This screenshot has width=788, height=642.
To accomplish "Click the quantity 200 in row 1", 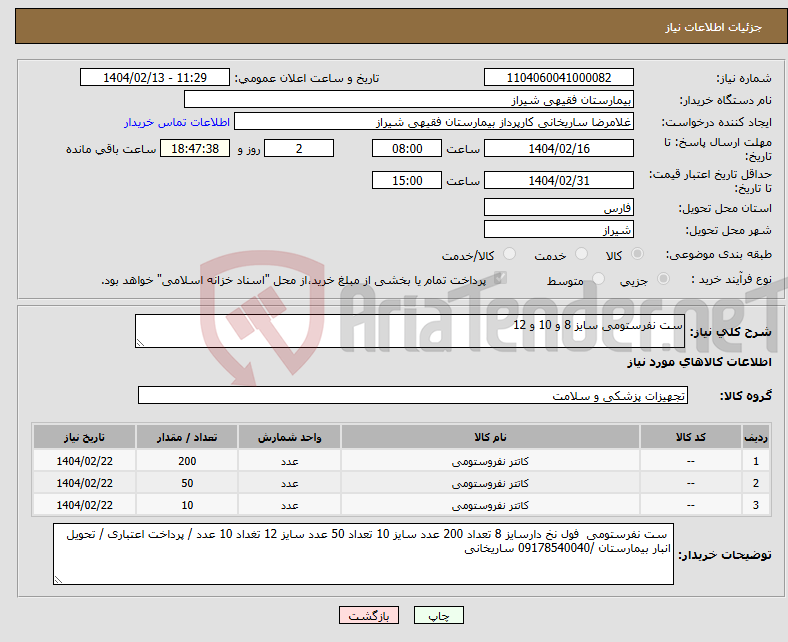I will click(187, 461).
